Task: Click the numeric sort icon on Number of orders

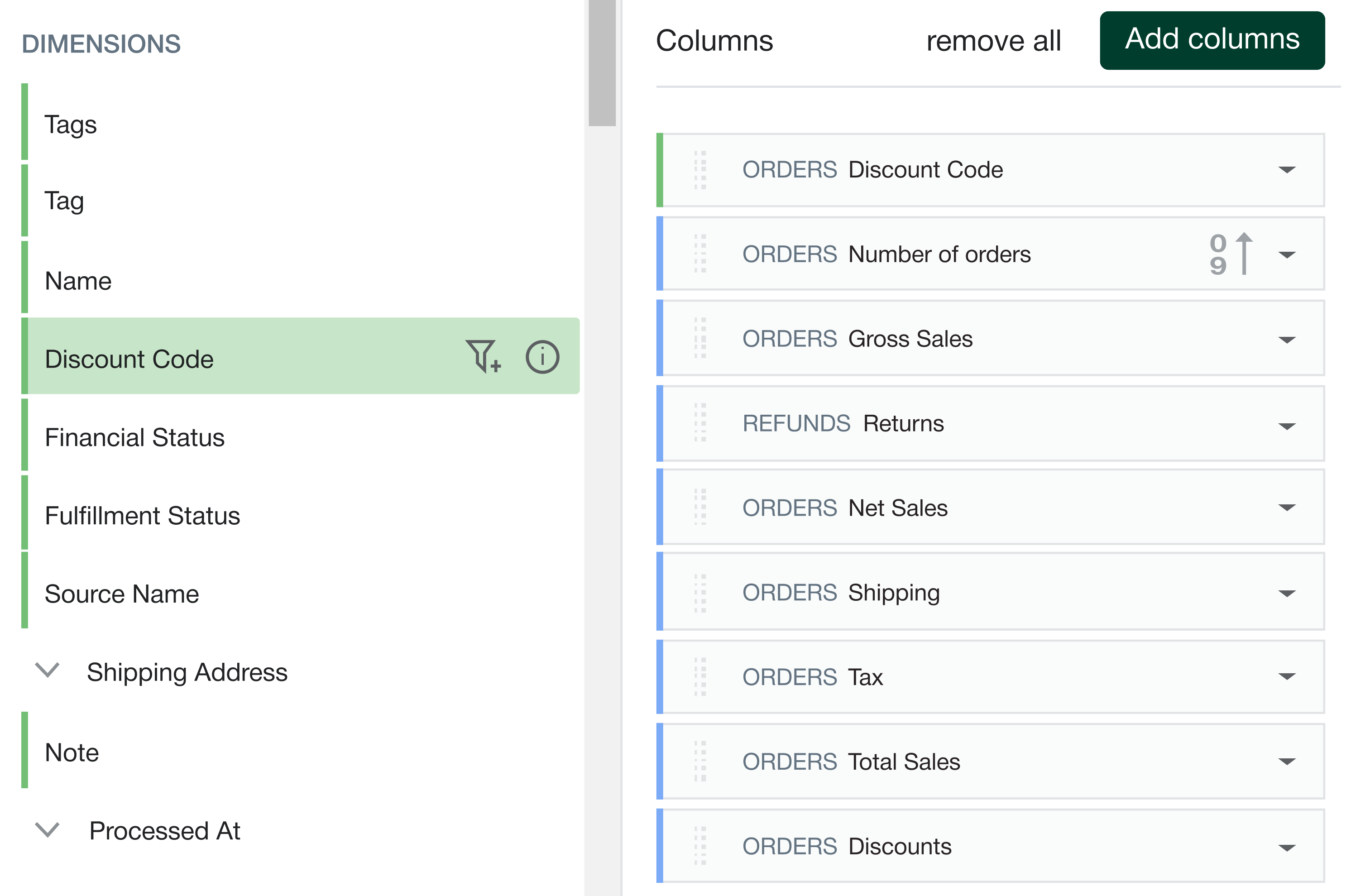Action: 1231,255
